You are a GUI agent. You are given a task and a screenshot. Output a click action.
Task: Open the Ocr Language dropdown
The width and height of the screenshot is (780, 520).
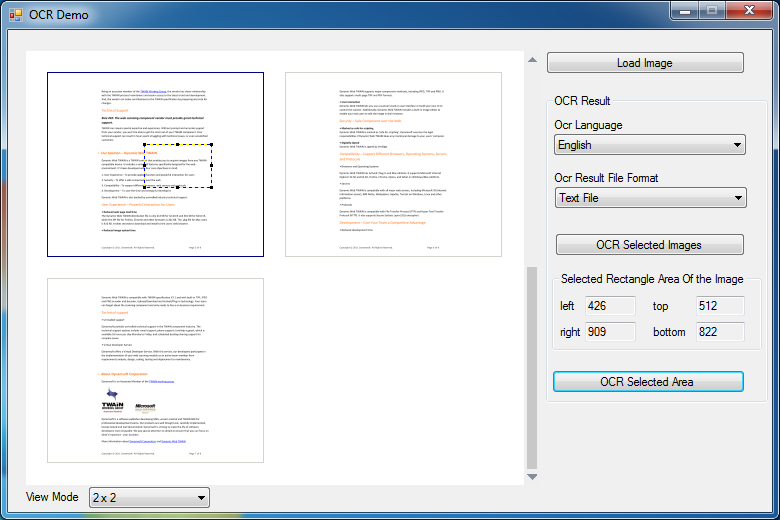point(650,145)
